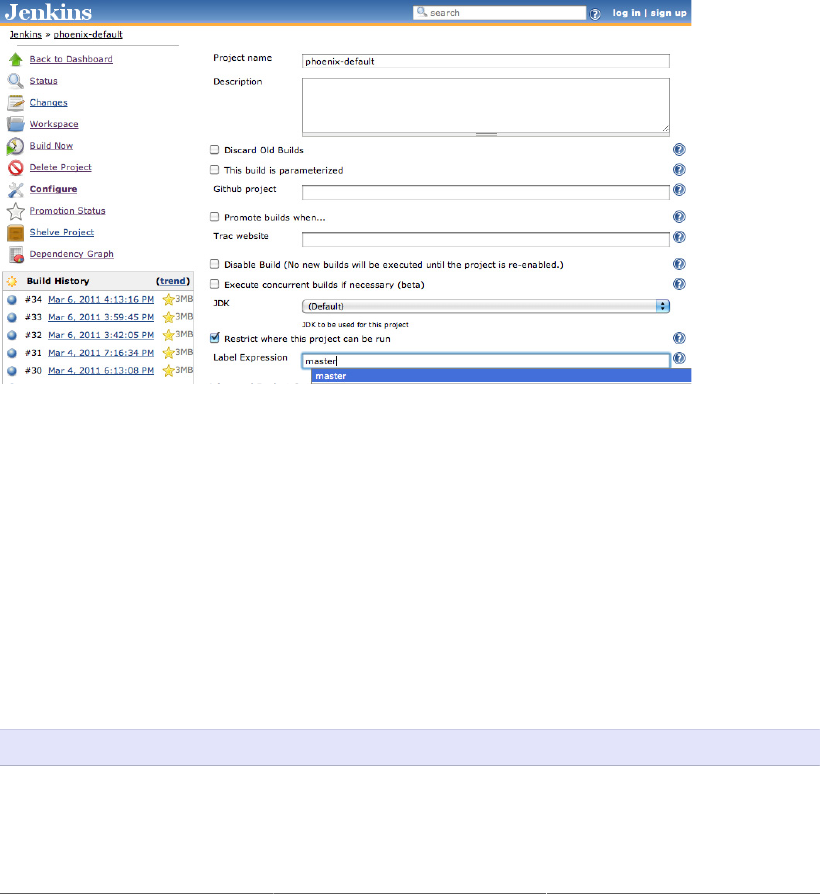The width and height of the screenshot is (820, 894).
Task: Tick the Promote builds when checkbox
Action: [214, 217]
